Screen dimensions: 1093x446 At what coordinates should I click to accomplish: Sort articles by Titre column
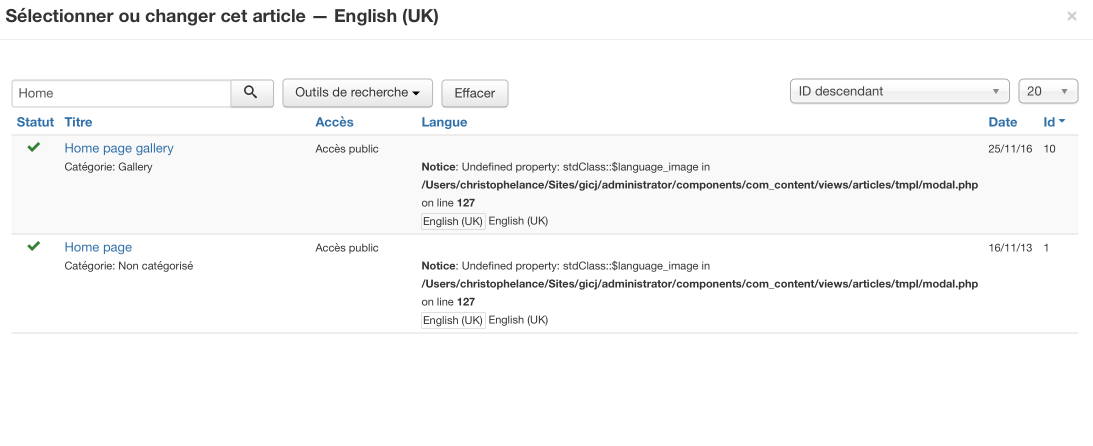(78, 122)
